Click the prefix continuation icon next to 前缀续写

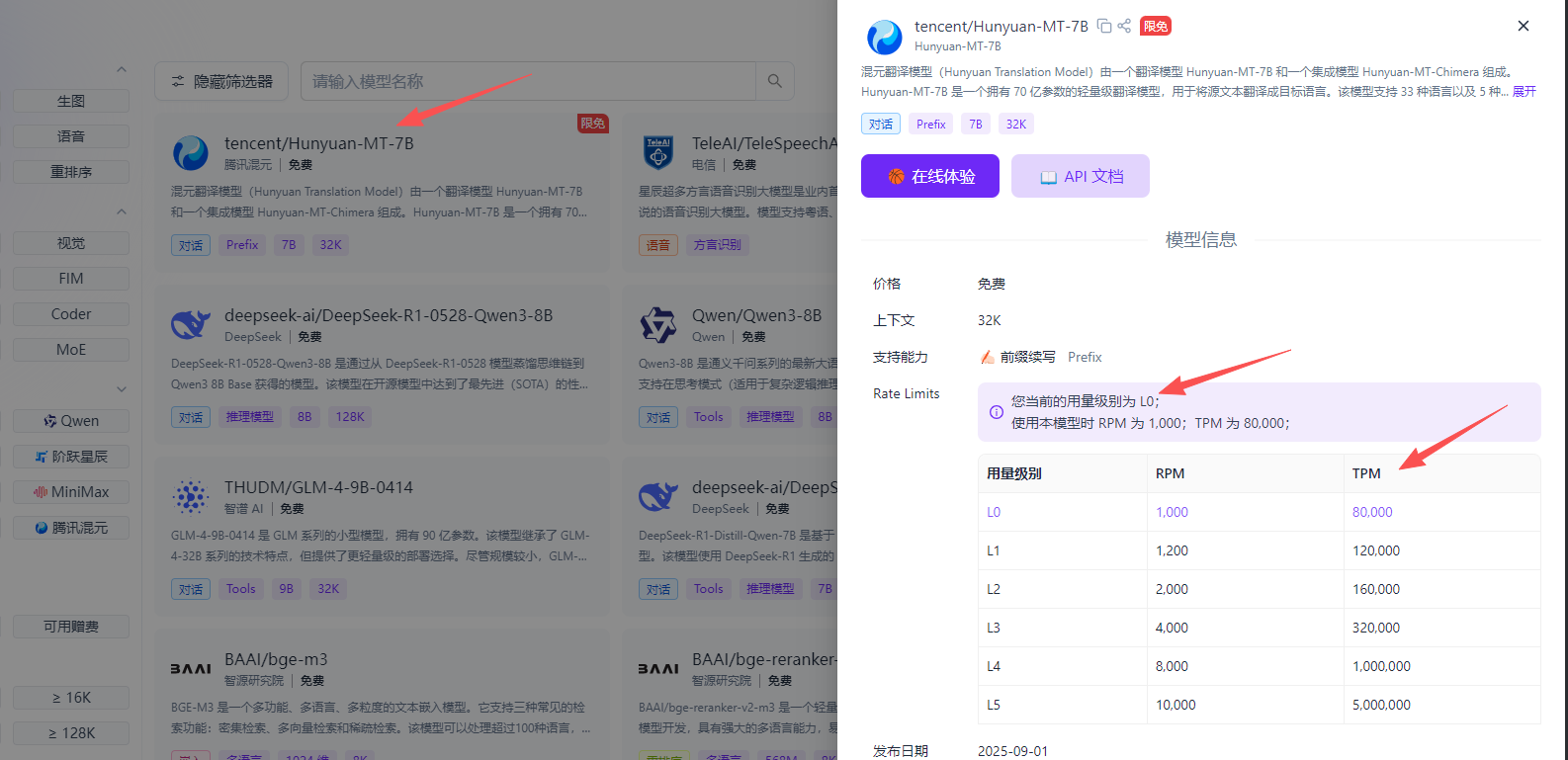987,357
